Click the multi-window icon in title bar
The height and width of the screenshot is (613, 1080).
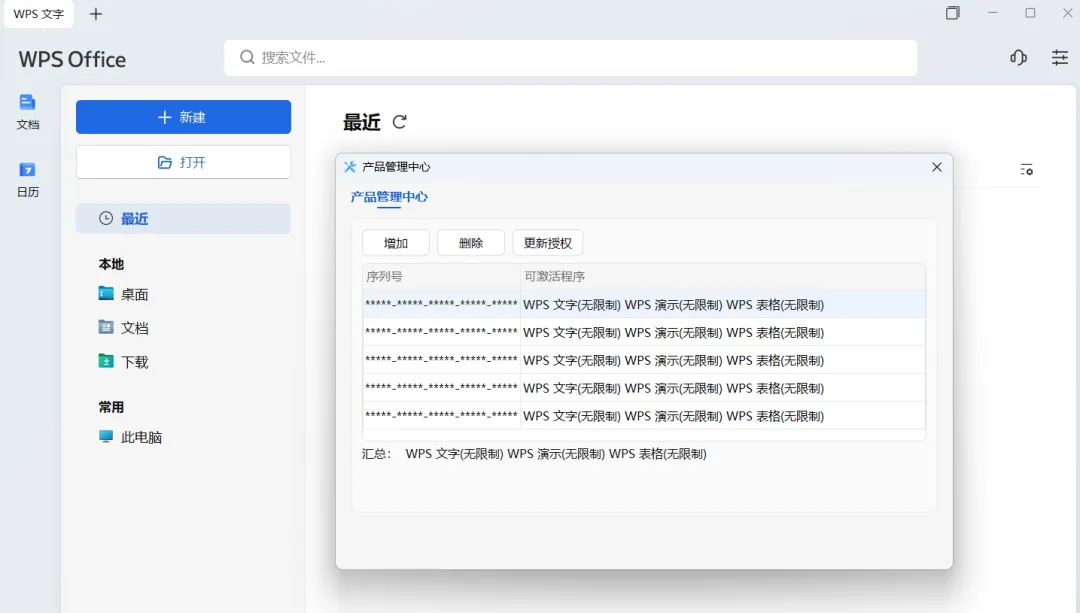click(953, 13)
